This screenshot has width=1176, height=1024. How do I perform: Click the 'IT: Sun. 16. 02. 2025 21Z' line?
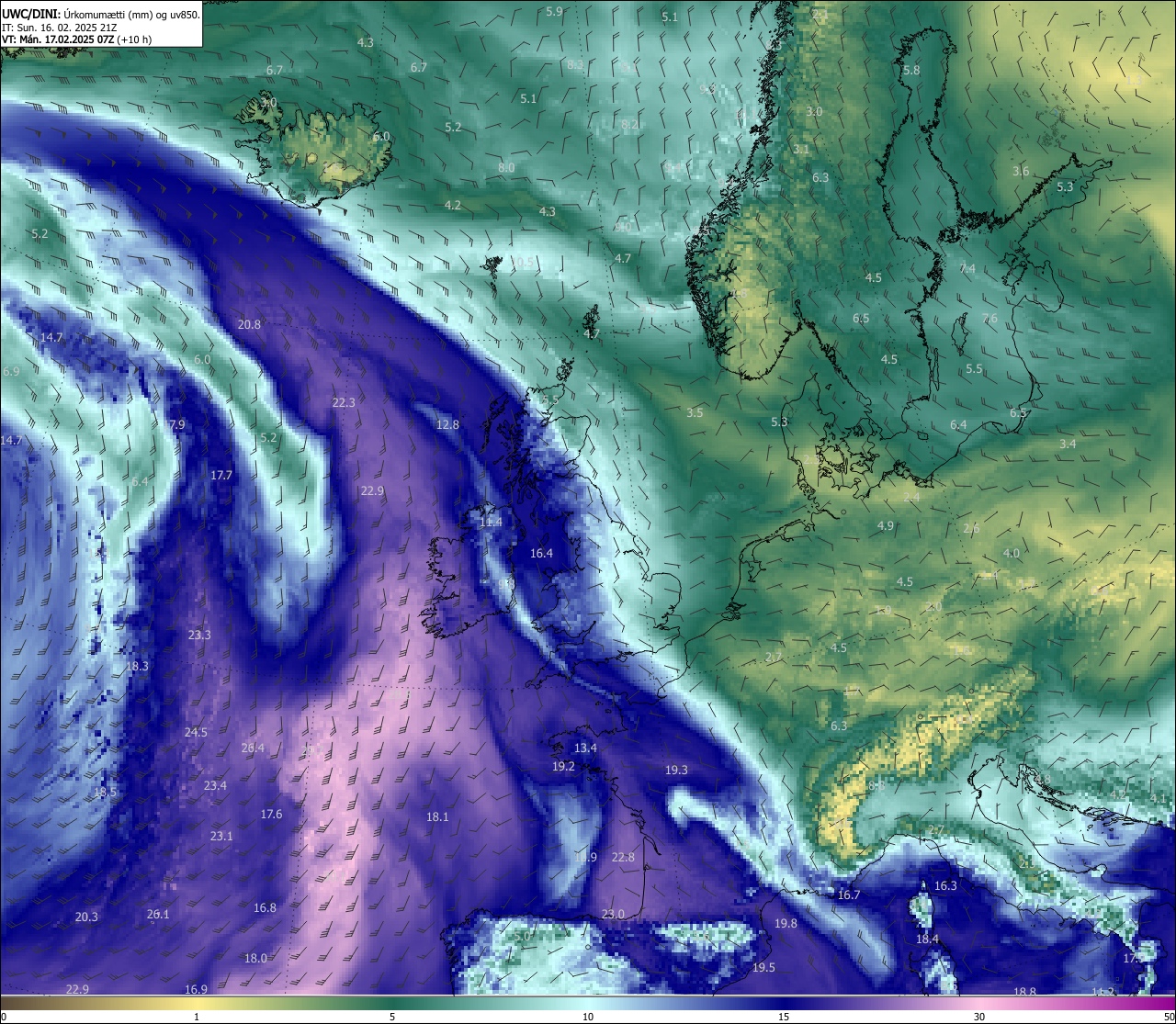59,28
